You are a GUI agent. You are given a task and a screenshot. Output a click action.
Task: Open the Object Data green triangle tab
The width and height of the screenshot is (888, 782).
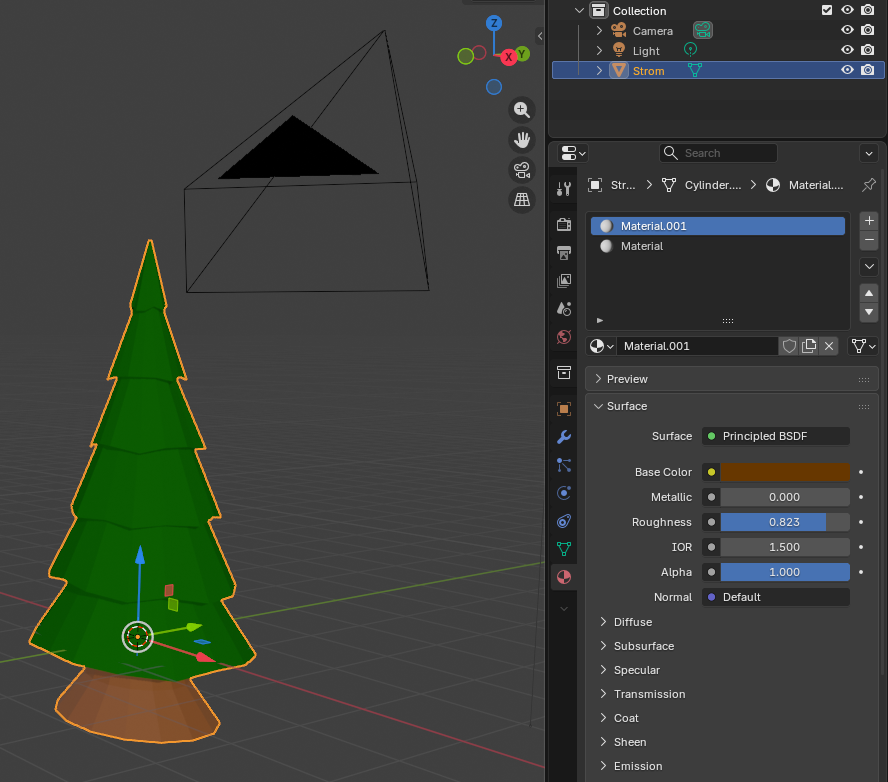click(x=564, y=548)
